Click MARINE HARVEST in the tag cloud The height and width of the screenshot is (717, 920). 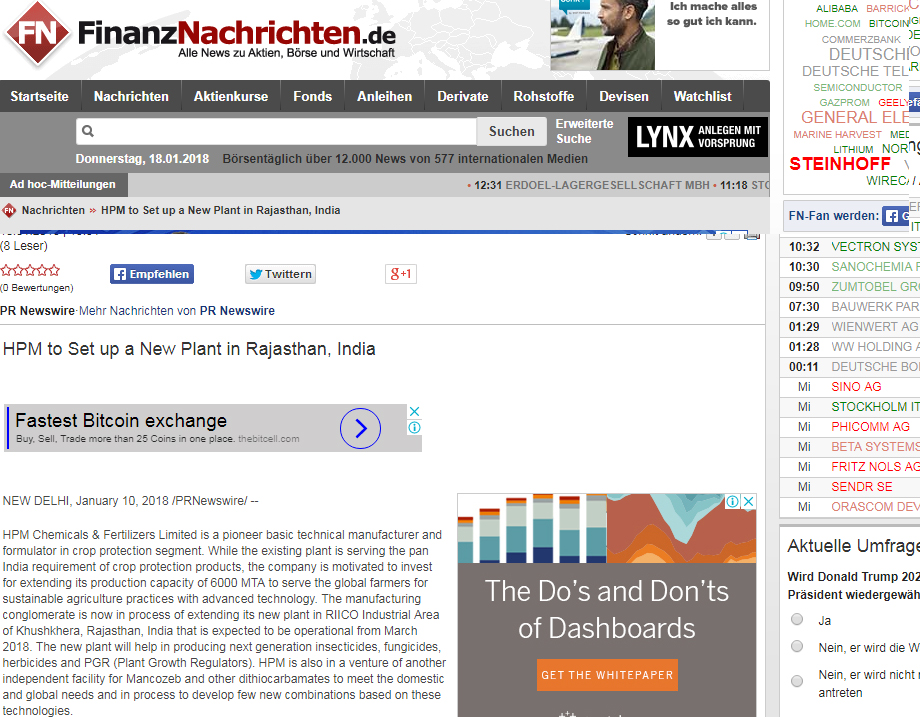(x=837, y=134)
